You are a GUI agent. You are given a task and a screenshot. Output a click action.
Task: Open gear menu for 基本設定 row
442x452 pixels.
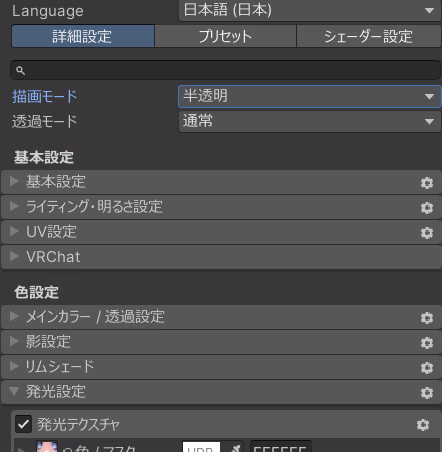[427, 183]
